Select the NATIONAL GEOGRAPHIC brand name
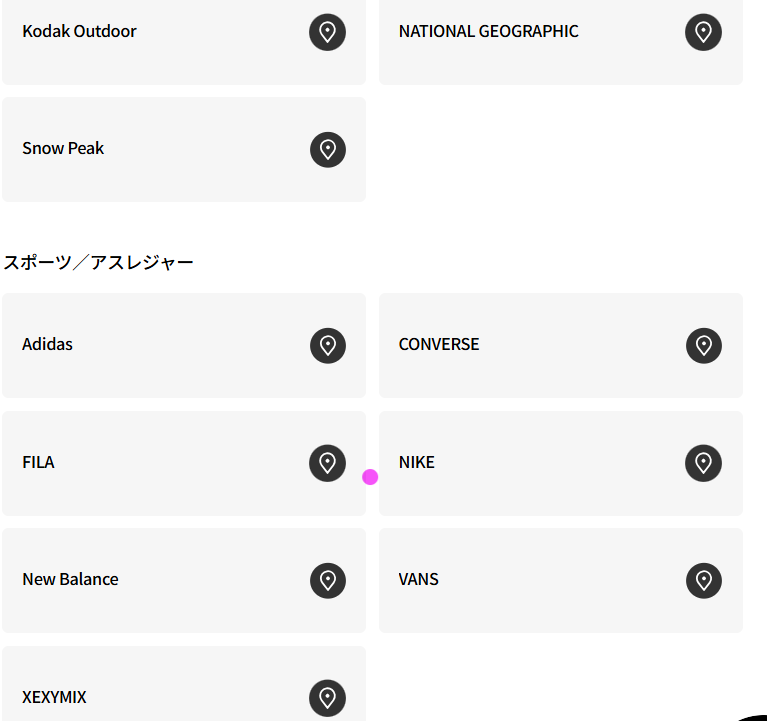 click(x=488, y=31)
